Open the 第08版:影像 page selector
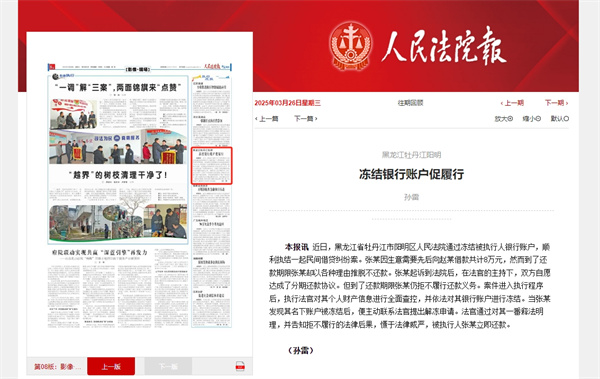This screenshot has width=600, height=379. [x=57, y=366]
